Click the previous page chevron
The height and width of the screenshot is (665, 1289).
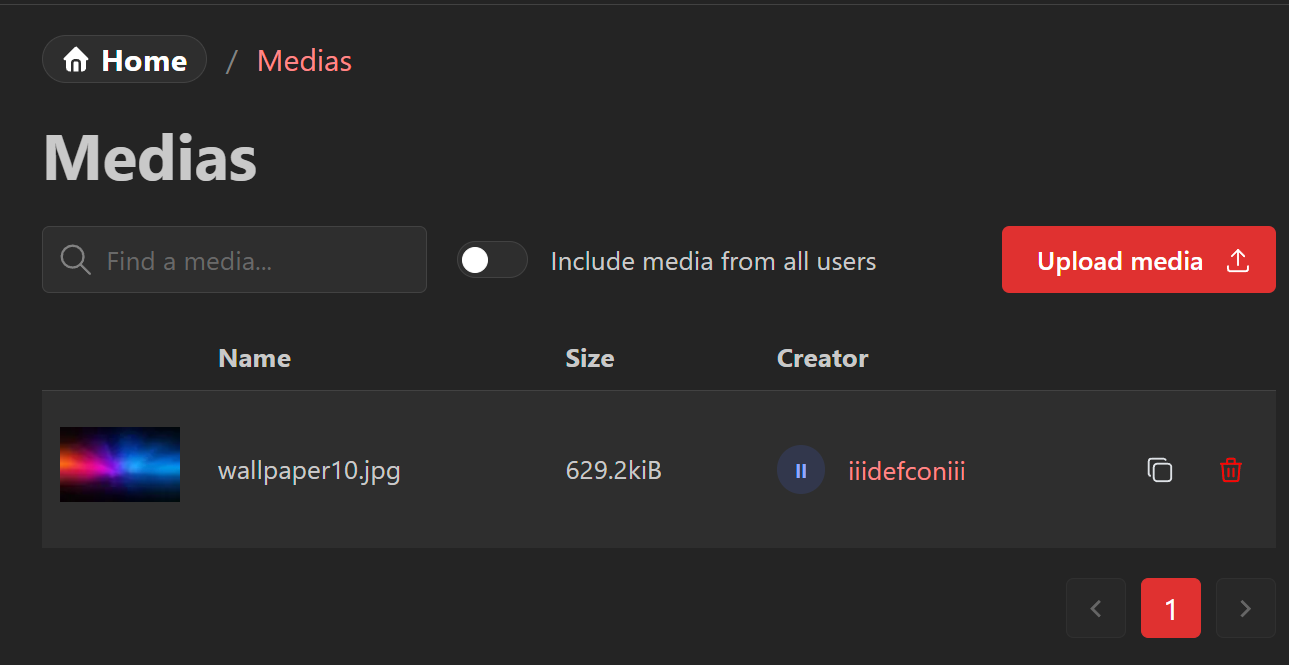1095,608
